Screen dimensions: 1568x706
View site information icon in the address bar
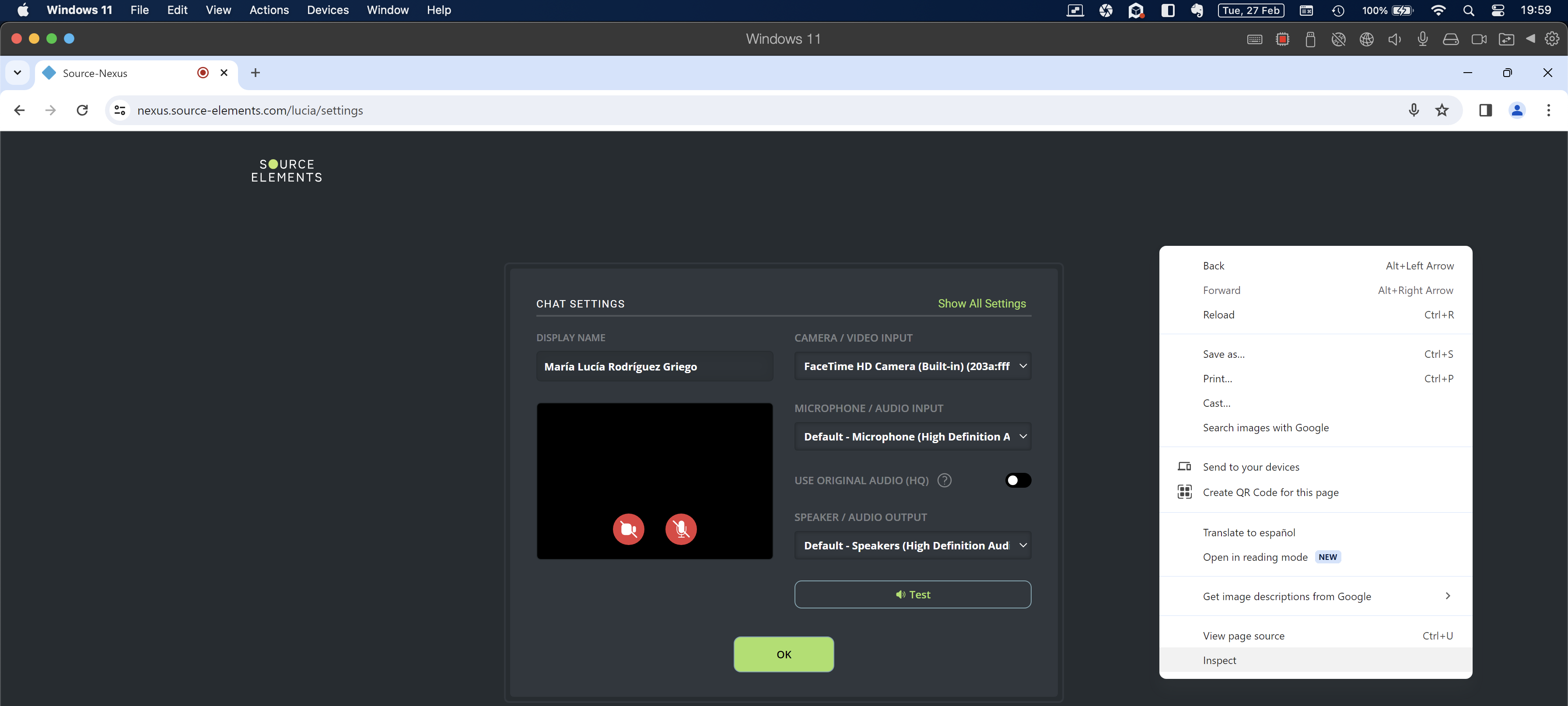click(120, 110)
